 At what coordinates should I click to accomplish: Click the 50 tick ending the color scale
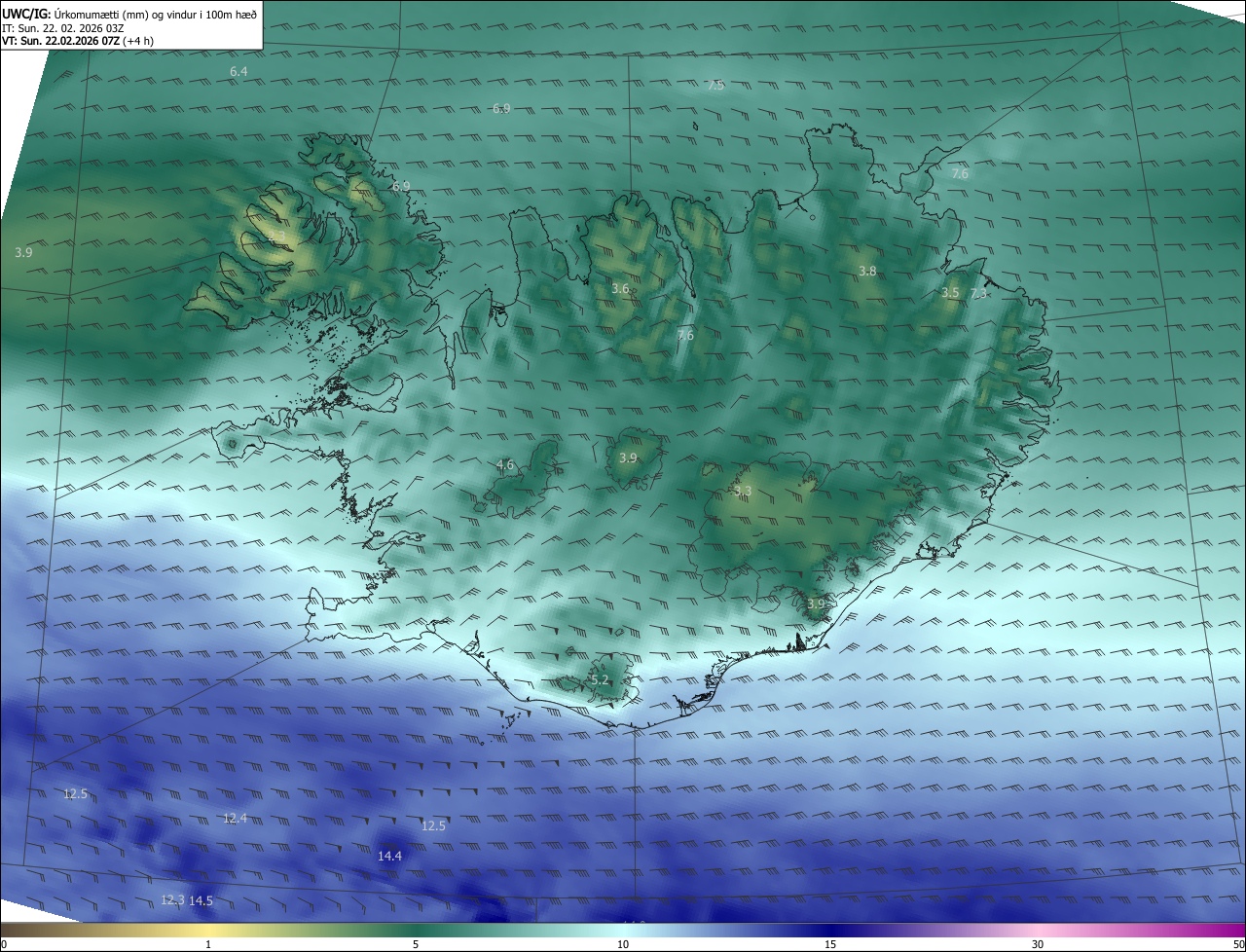pos(1238,944)
